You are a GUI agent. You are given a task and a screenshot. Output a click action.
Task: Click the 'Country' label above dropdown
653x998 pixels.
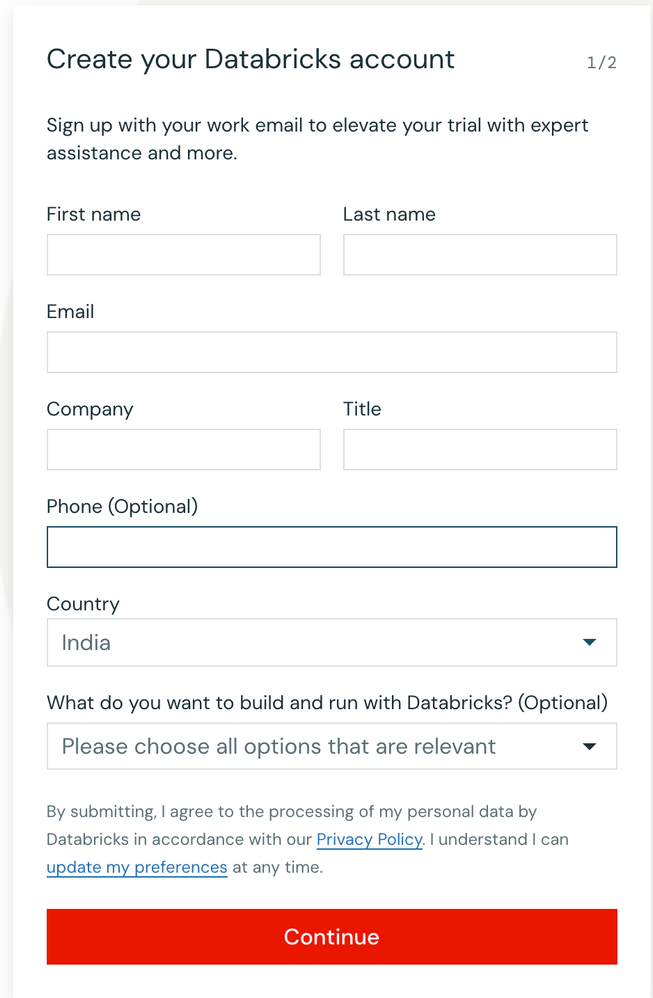click(x=83, y=604)
